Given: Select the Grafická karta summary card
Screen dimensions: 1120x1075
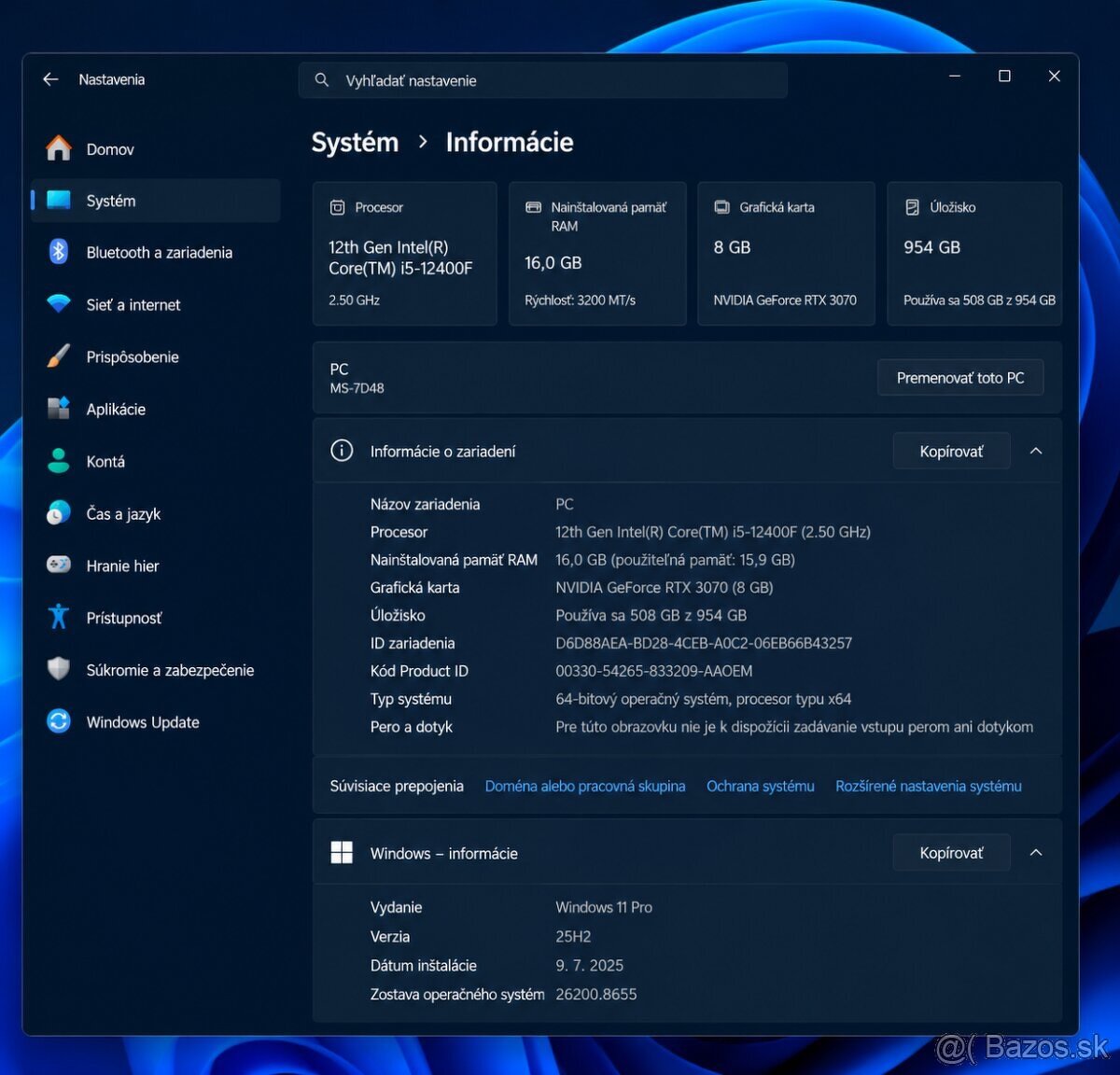Looking at the screenshot, I should pyautogui.click(x=786, y=254).
